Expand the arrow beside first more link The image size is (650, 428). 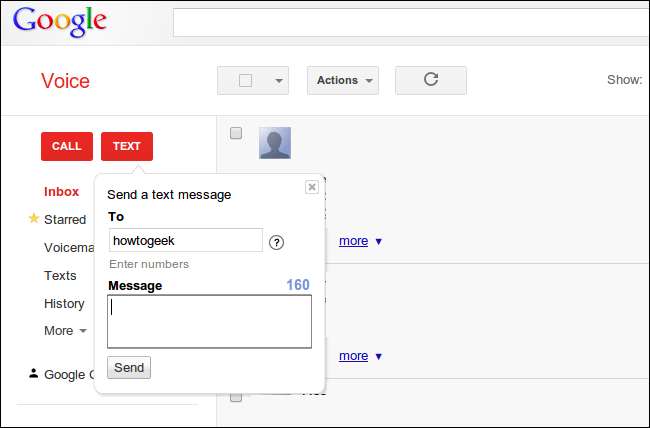(x=378, y=241)
